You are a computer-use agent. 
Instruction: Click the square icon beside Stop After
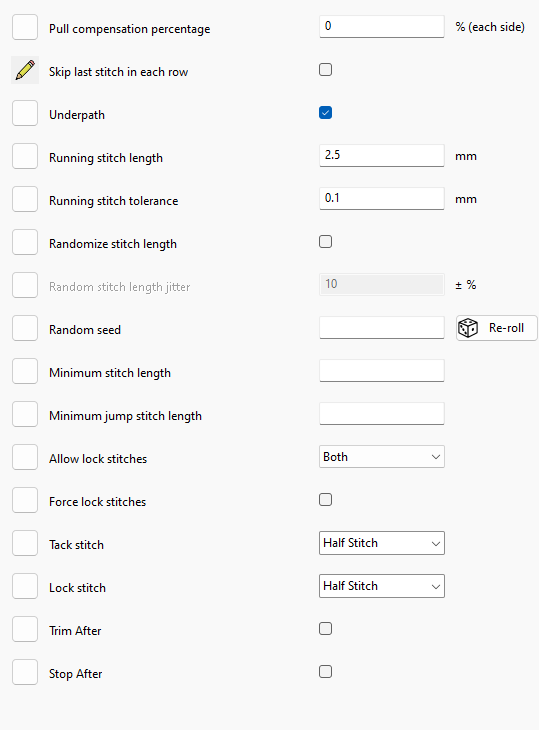(x=25, y=672)
